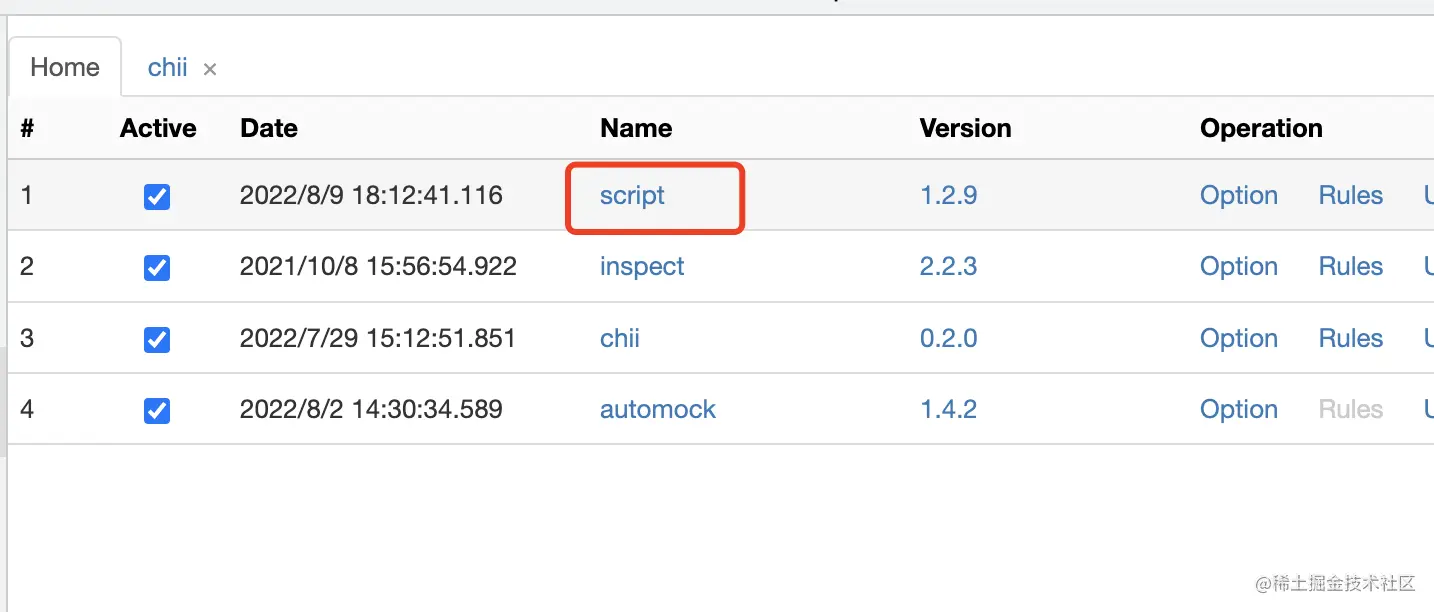Open the automock plugin link
1434x612 pixels.
coord(658,409)
